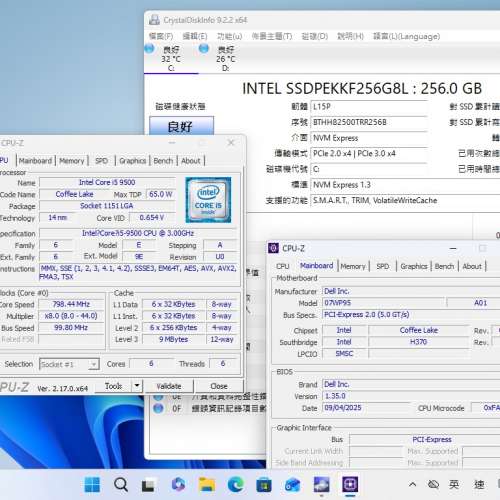Click the CrystalDiskInfo title icon

[154, 20]
